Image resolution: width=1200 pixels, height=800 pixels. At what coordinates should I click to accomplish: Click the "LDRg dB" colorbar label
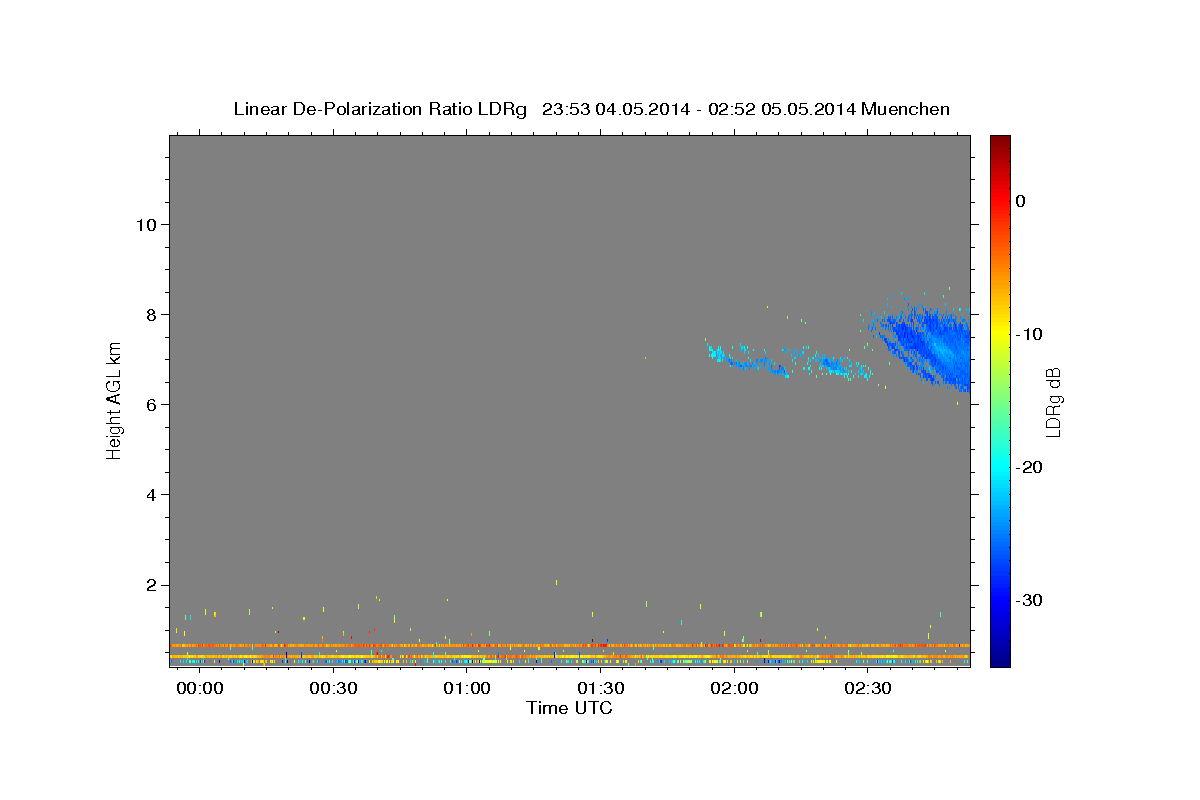point(1052,402)
